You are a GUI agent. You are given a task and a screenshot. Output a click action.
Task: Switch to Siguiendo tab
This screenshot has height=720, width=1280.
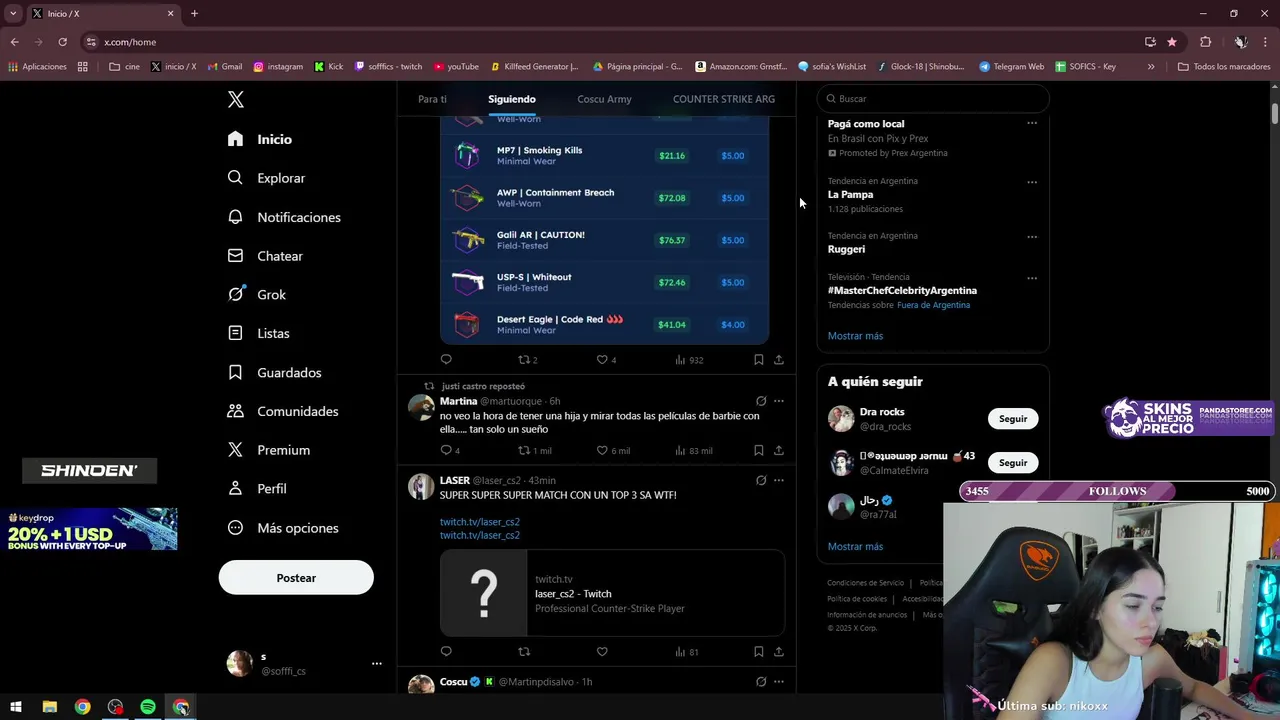click(512, 99)
